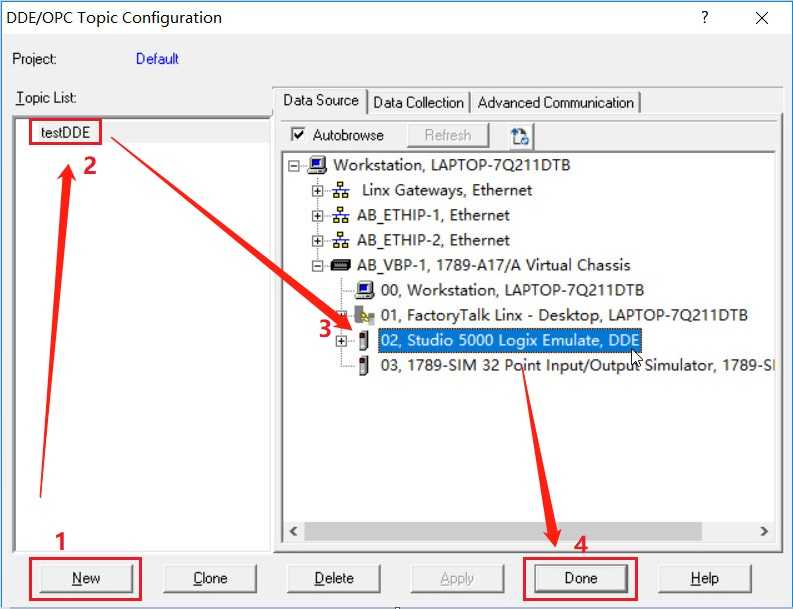Expand the 02 Studio 5000 Logix Emulate node
Screen dimensions: 793x609
pyautogui.click(x=341, y=341)
